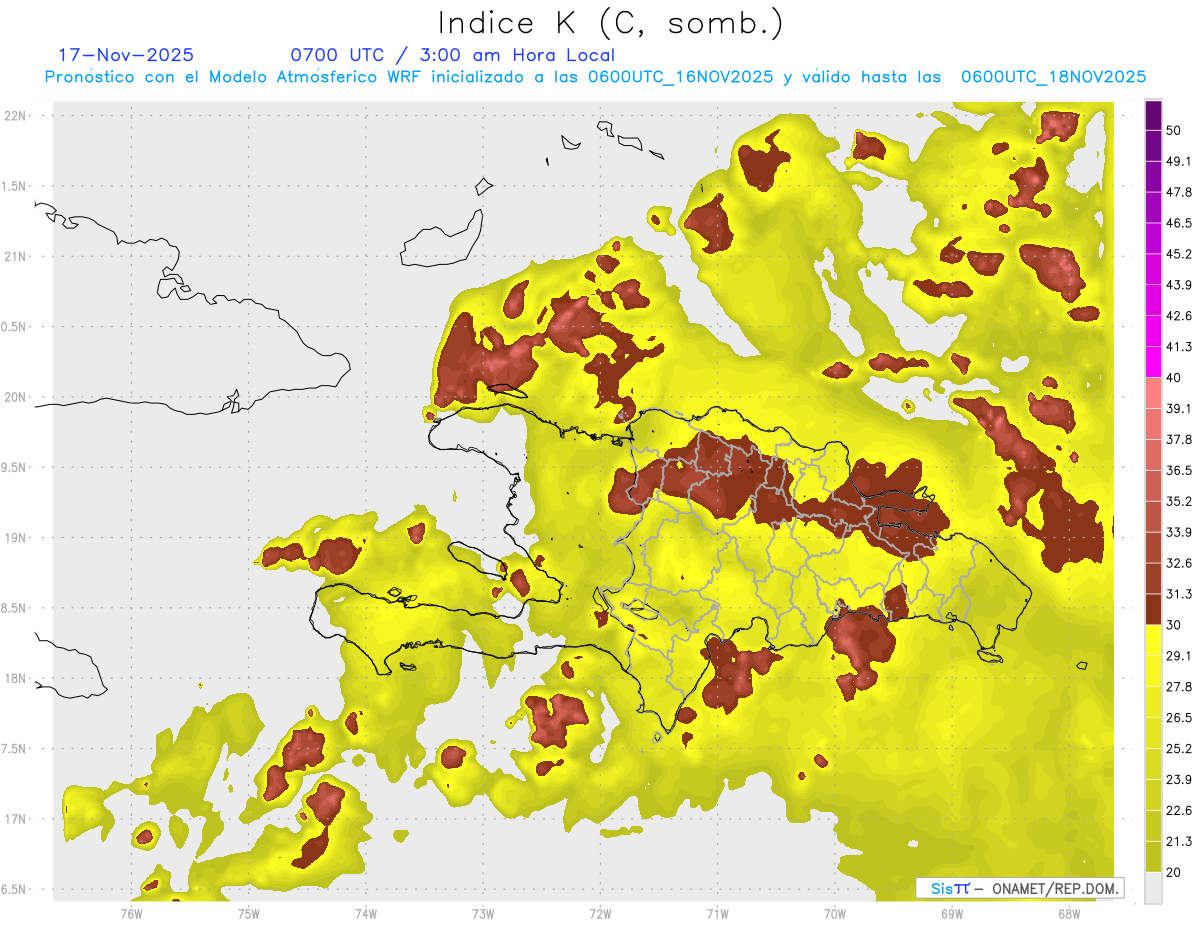Screen dimensions: 1200x927
Task: Click the '71W' longitude label
Action: 717,913
